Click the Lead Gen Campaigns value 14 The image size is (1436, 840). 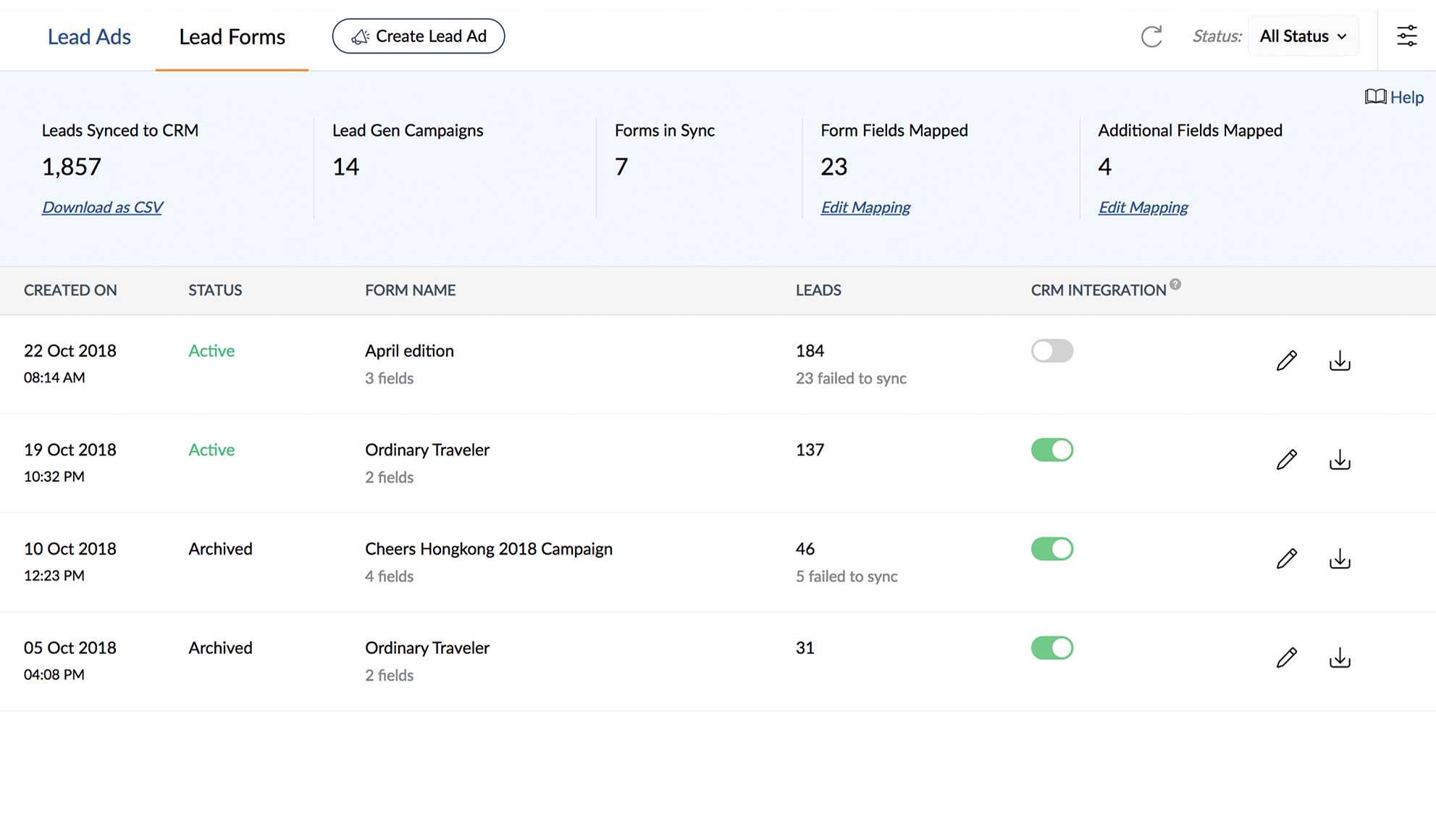click(x=345, y=167)
